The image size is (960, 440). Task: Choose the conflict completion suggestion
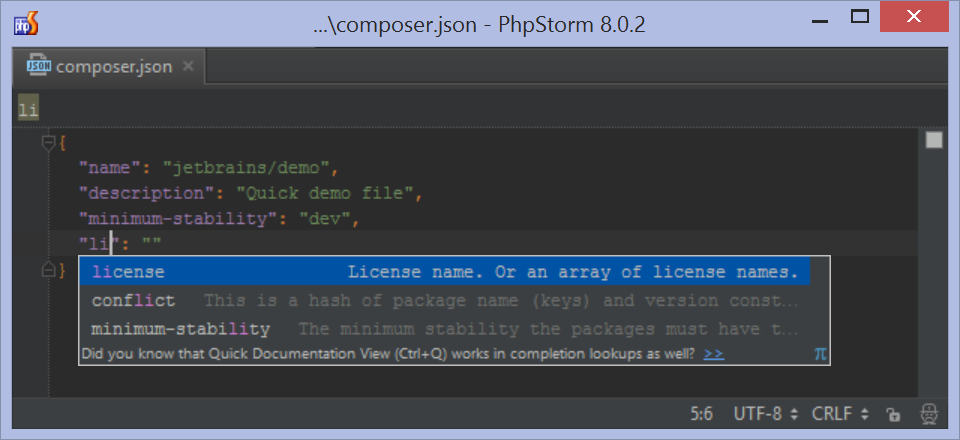(x=445, y=300)
